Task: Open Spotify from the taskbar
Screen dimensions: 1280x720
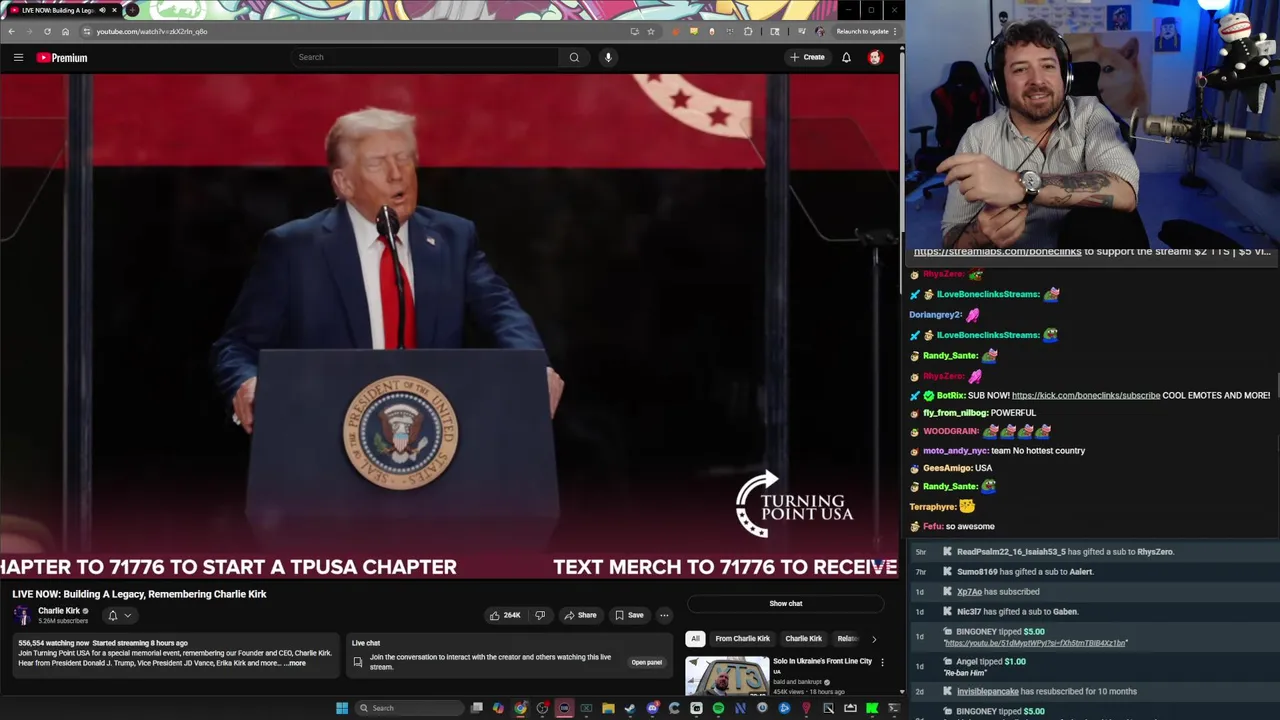Action: [x=718, y=708]
